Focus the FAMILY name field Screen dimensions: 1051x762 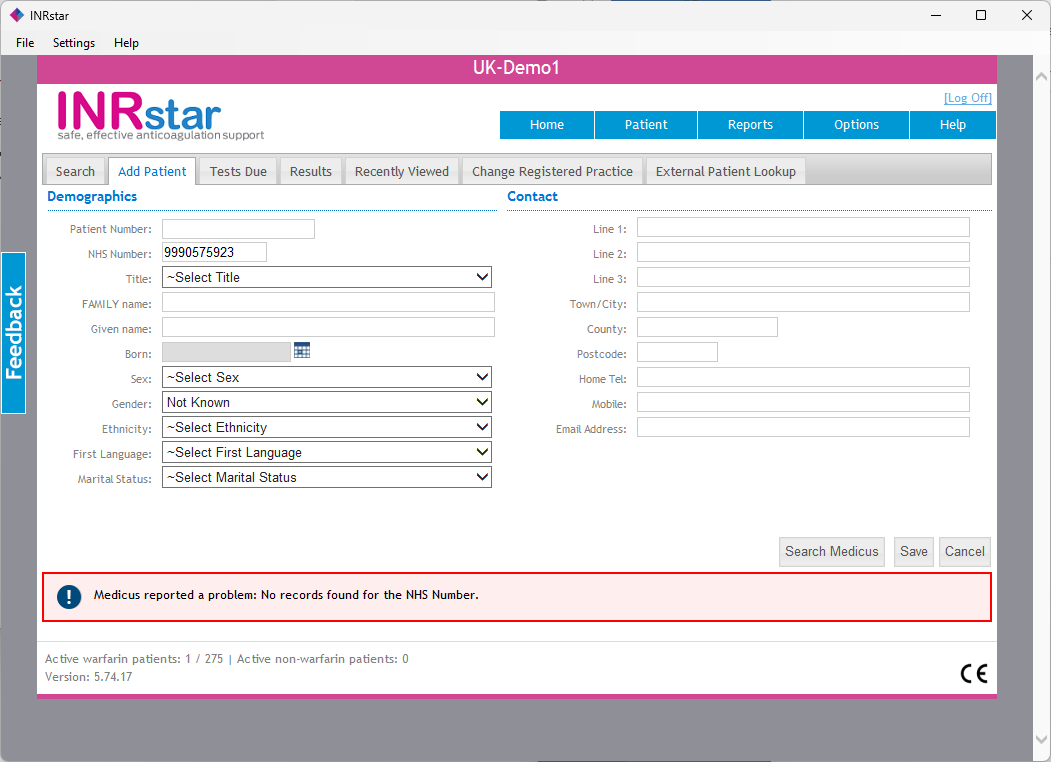pos(328,302)
